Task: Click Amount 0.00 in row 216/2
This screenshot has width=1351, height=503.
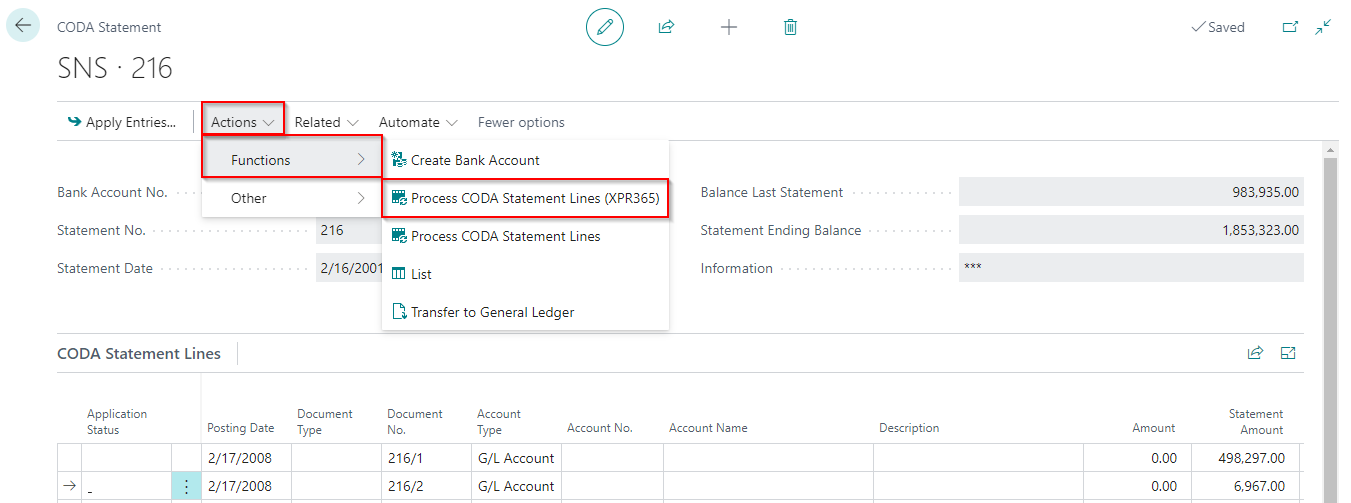Action: tap(1137, 486)
